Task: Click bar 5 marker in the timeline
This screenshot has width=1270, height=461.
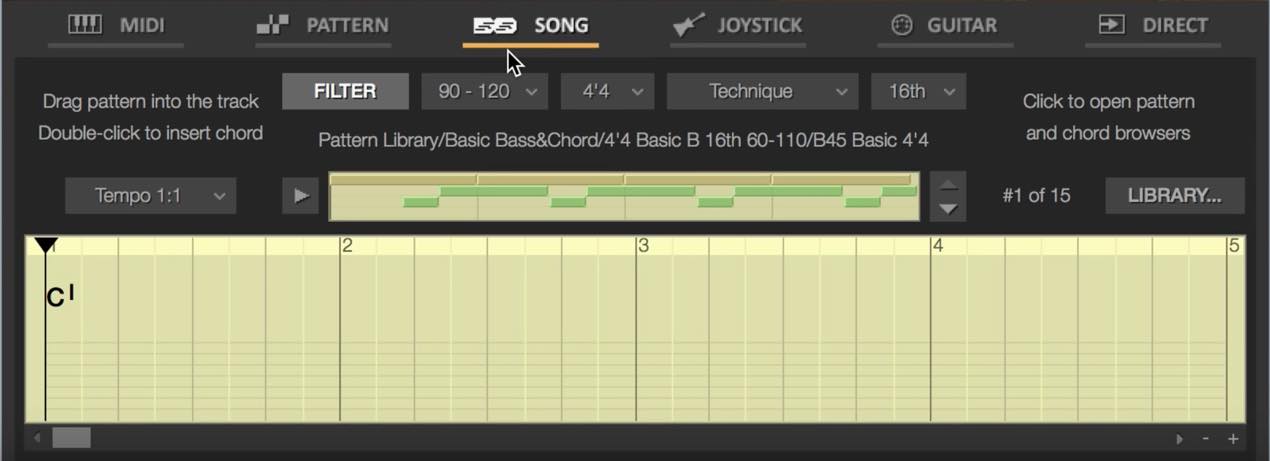Action: point(1234,245)
